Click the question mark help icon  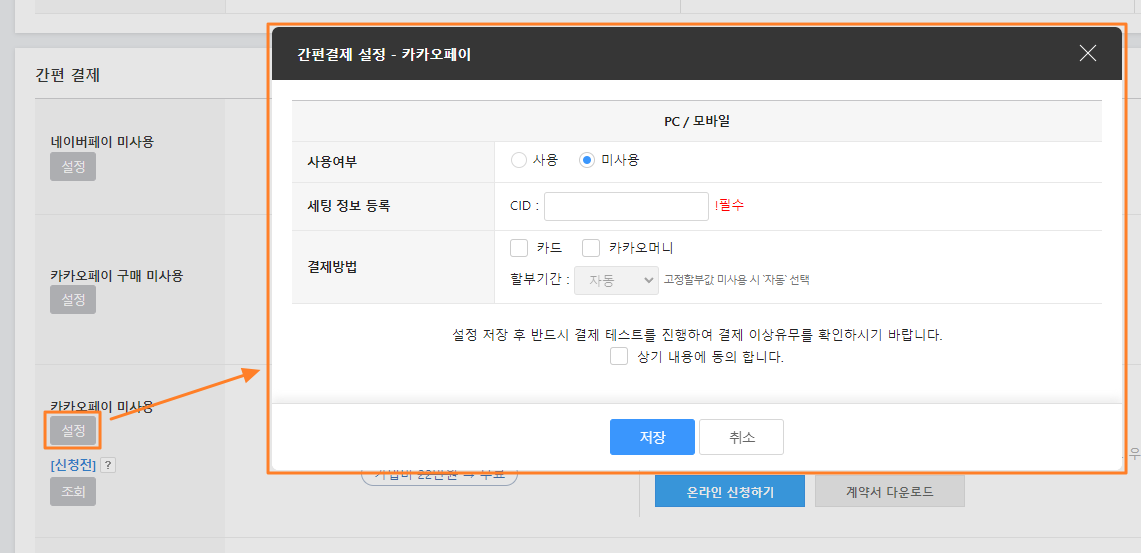click(x=108, y=466)
